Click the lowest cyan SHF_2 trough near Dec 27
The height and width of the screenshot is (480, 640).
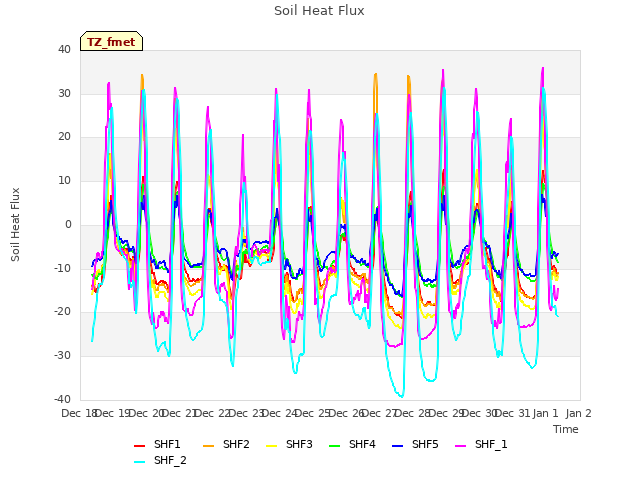401,396
